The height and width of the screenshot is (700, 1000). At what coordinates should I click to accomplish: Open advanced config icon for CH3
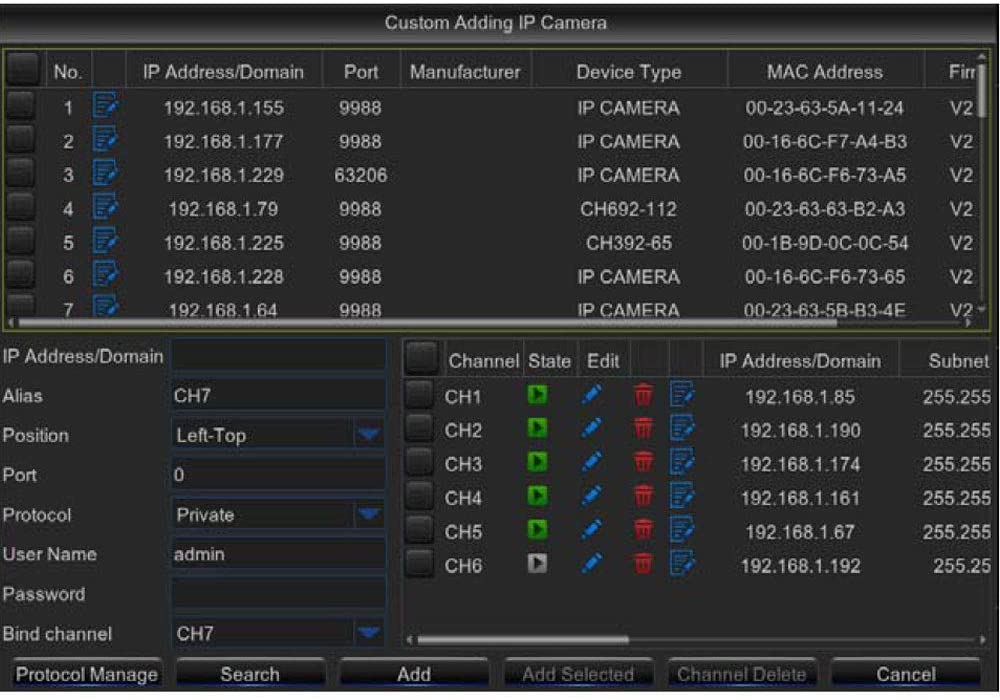[x=682, y=463]
